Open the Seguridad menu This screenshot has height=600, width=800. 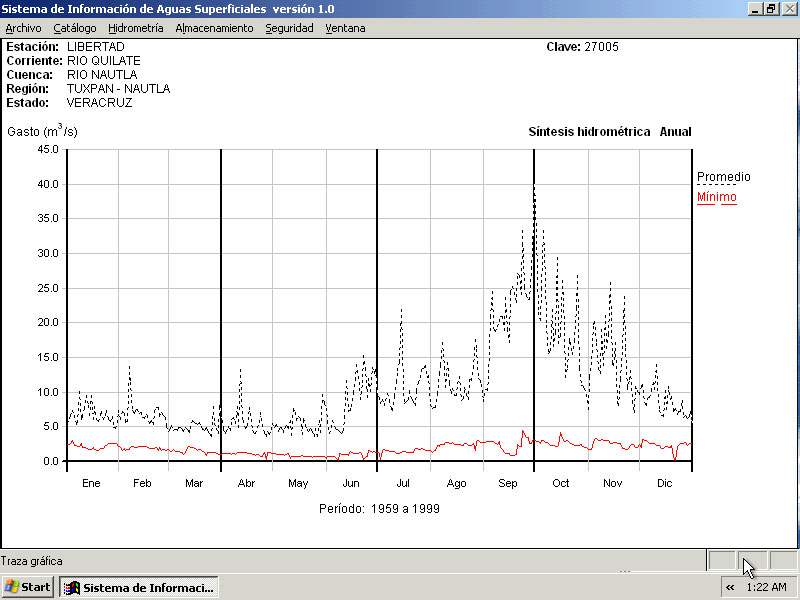pyautogui.click(x=289, y=28)
